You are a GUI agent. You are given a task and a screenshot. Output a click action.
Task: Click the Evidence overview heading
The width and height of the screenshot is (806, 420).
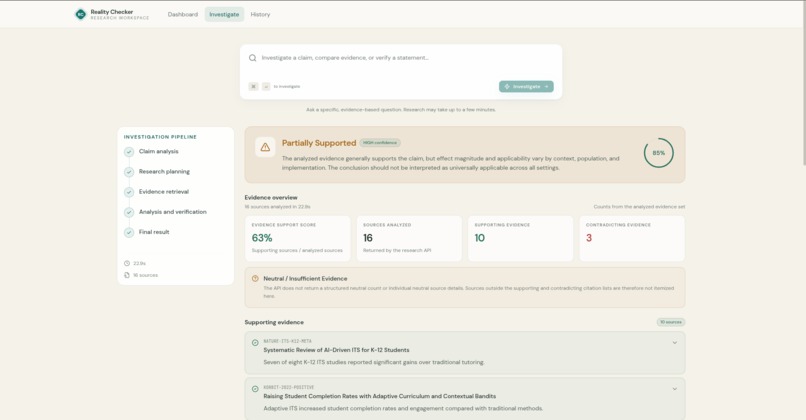coord(271,197)
